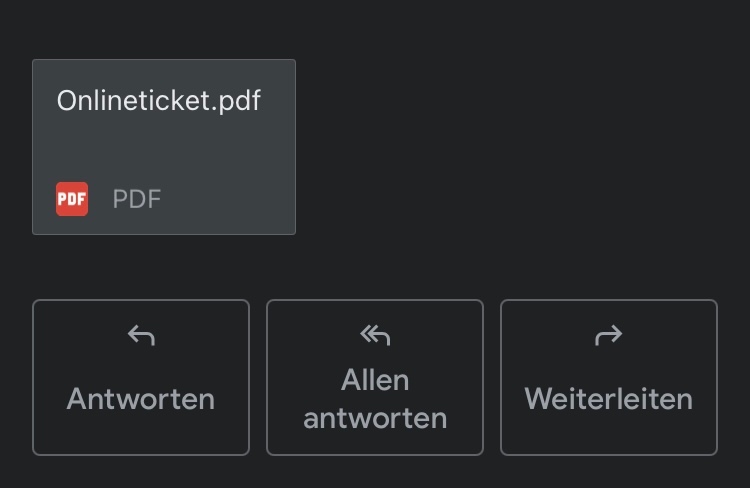Click the word Allen in reply-all button
The image size is (750, 488).
[375, 380]
